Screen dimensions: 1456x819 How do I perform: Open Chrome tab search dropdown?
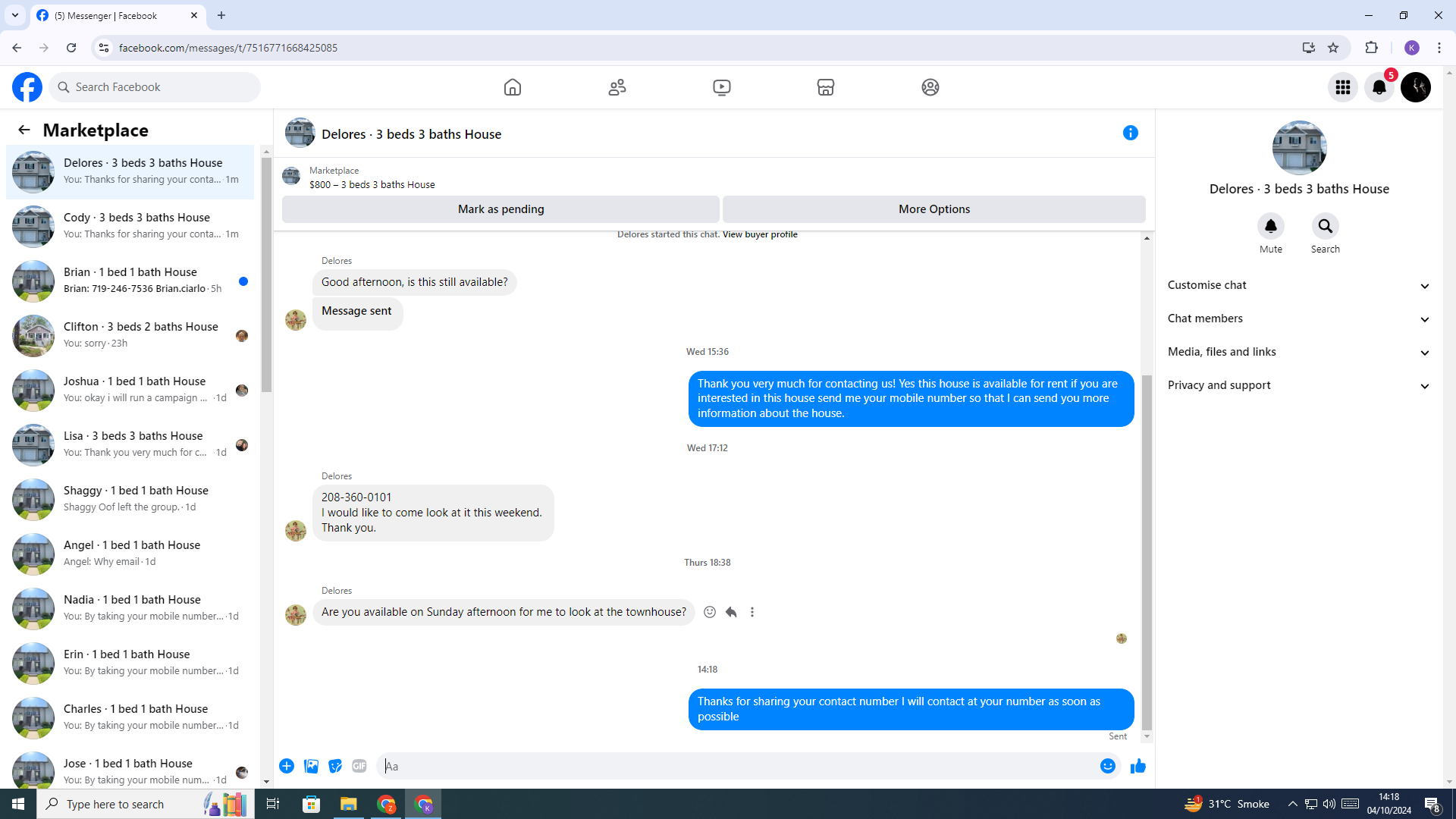click(15, 15)
